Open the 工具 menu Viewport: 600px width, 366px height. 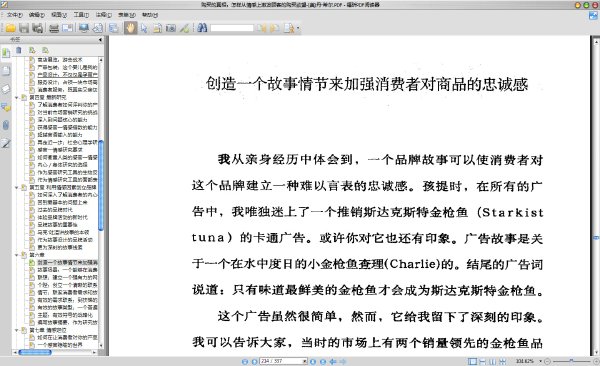pos(81,15)
